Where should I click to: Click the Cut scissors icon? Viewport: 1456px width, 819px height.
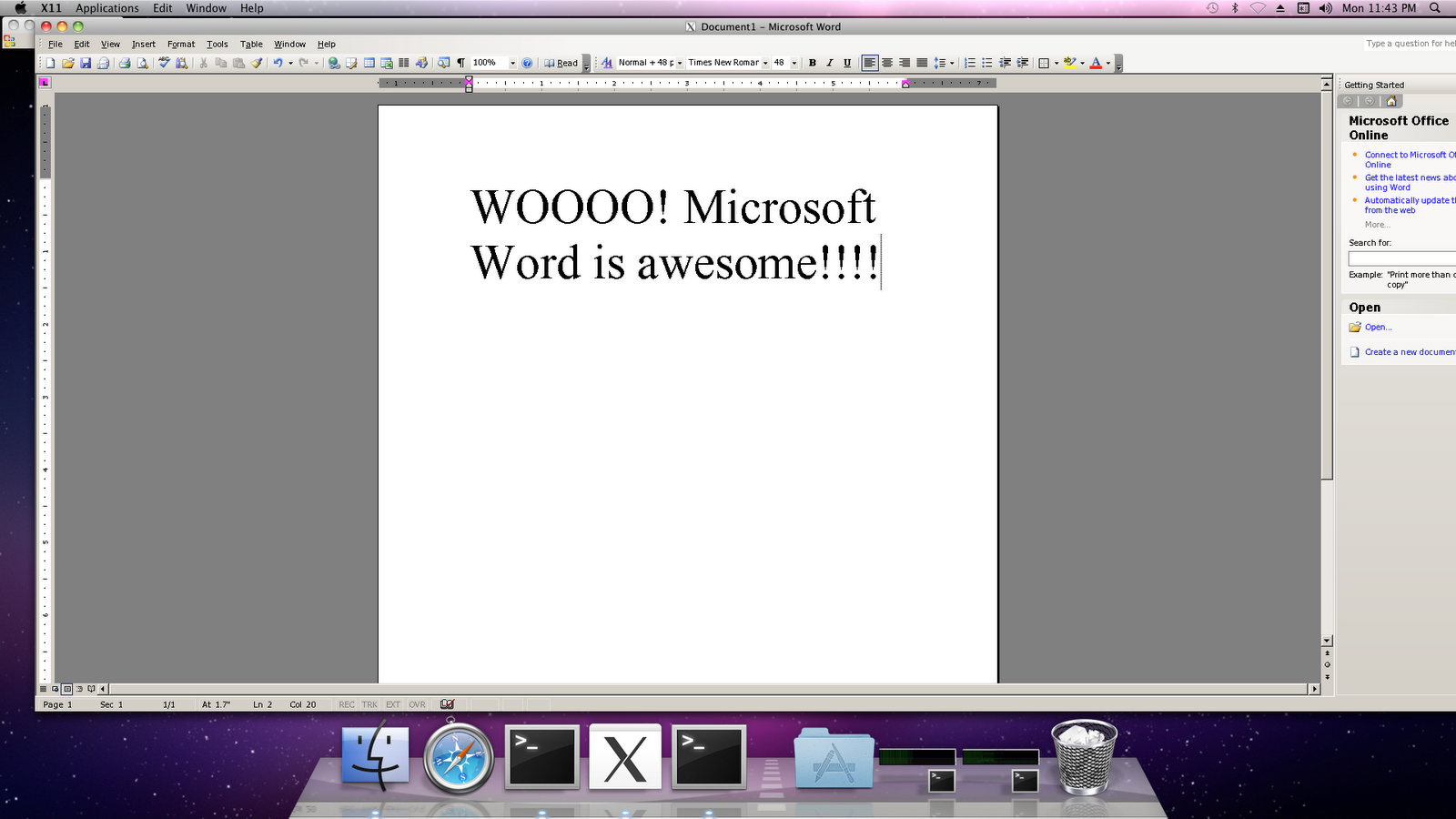click(204, 63)
